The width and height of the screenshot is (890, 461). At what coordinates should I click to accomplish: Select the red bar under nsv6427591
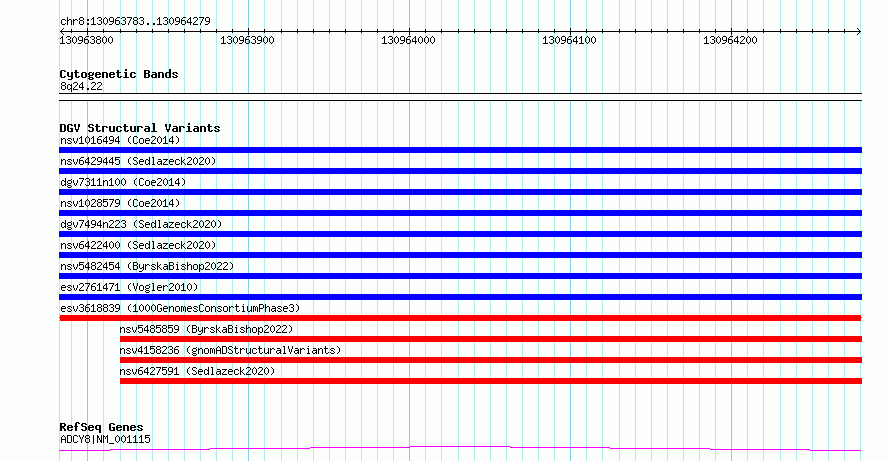(491, 381)
